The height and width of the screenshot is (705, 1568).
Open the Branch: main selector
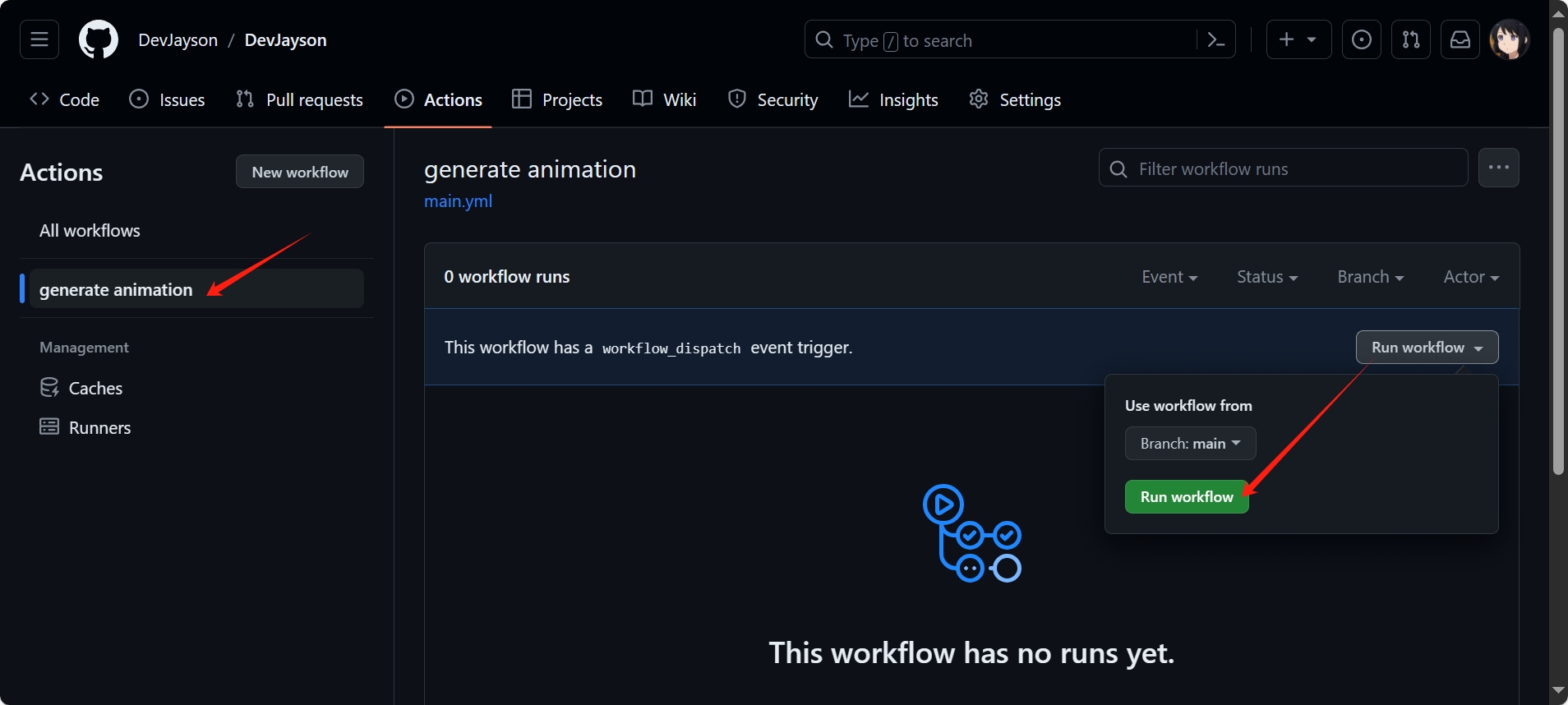point(1191,443)
